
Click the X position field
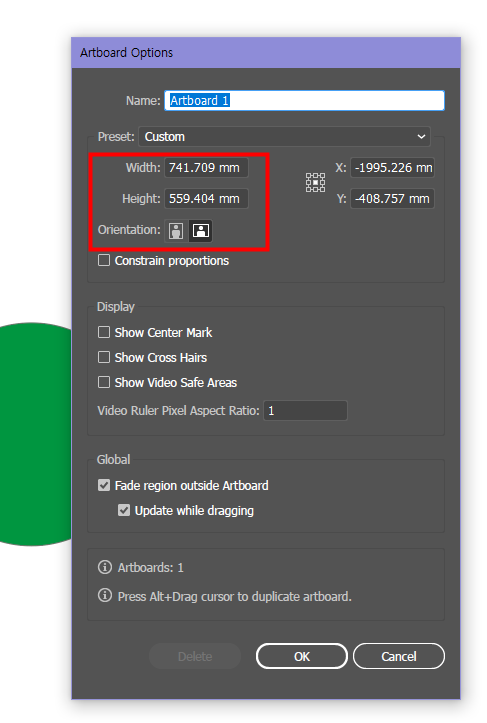click(392, 167)
